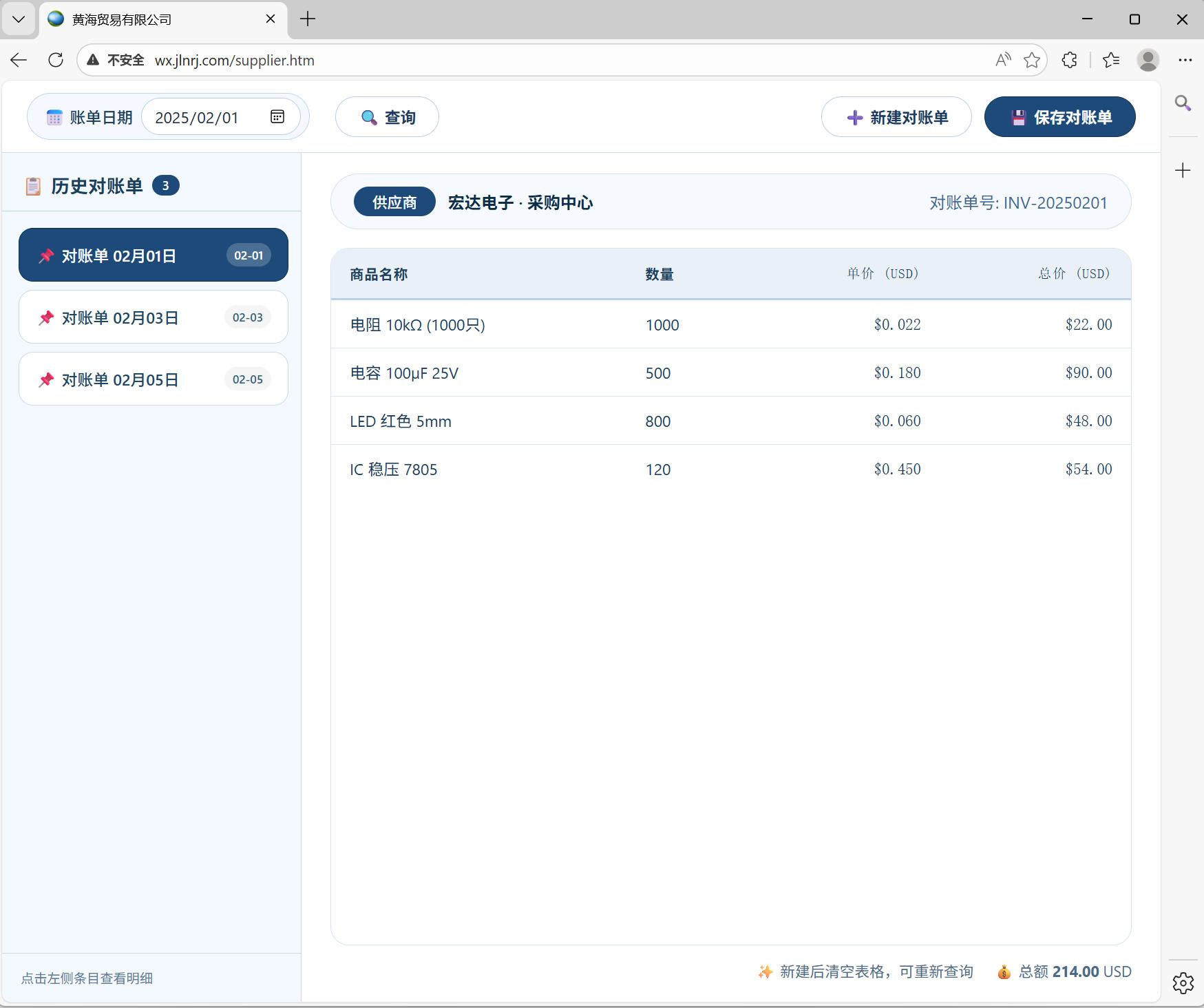Expand the tab actions dropdown chevron

click(19, 19)
